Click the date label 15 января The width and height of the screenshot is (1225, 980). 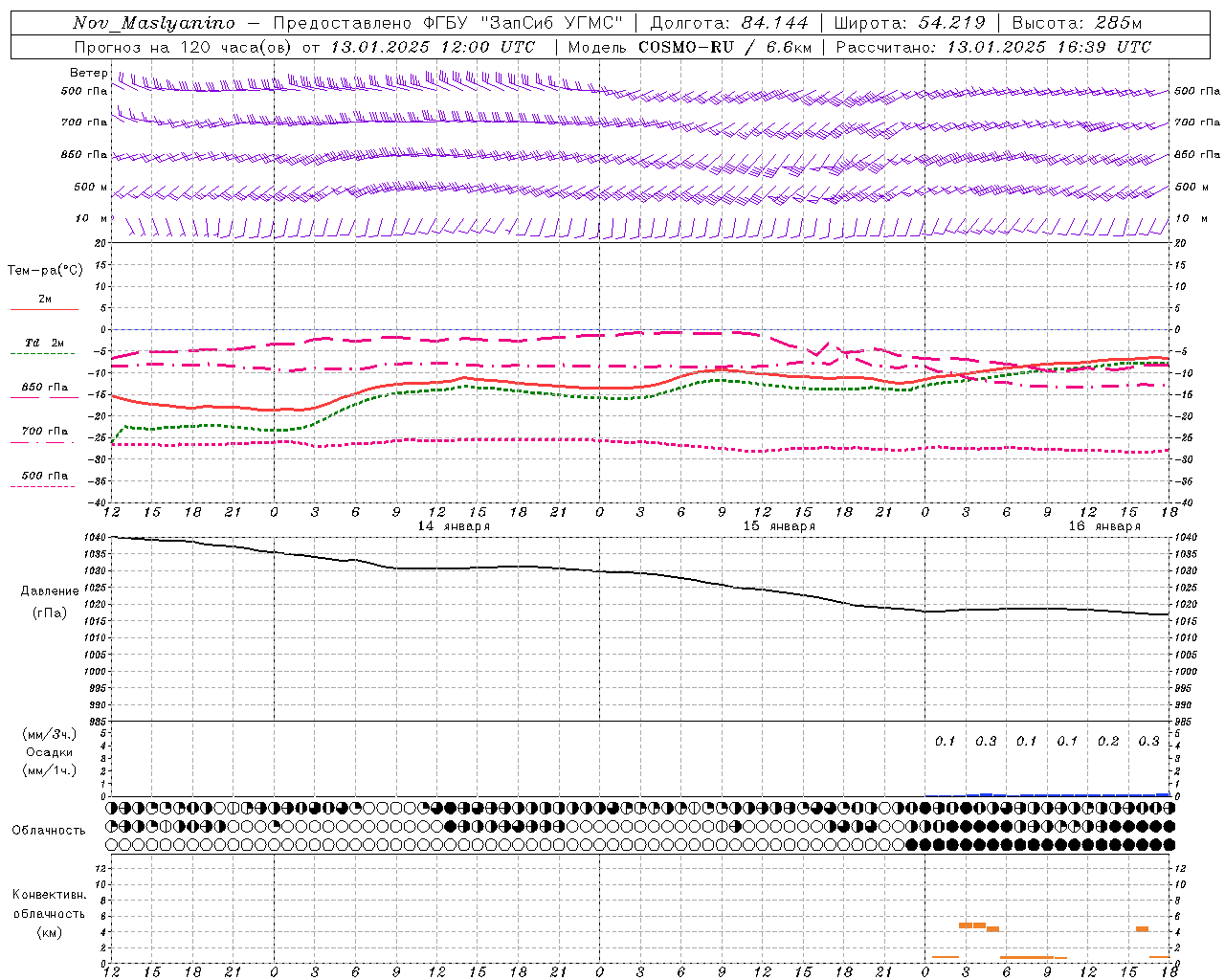tap(779, 526)
